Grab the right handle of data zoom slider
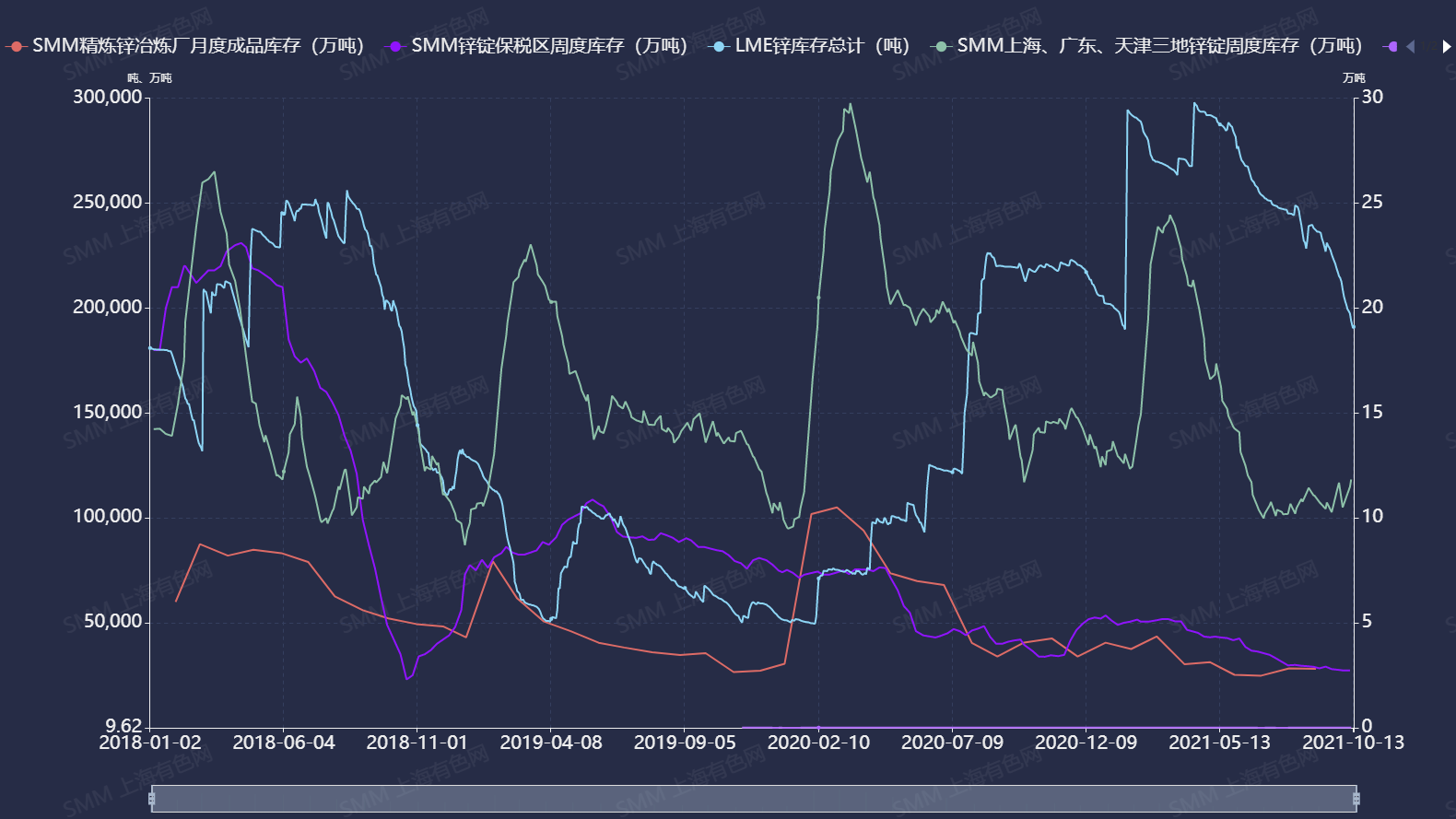This screenshot has width=1456, height=819. pos(1356,799)
